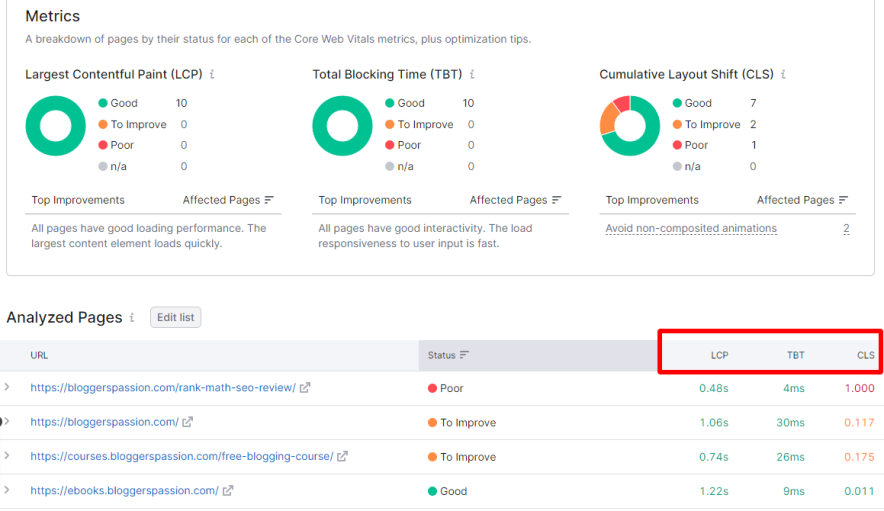Sort TBT Affected Pages column
The width and height of the screenshot is (884, 511).
[x=556, y=200]
